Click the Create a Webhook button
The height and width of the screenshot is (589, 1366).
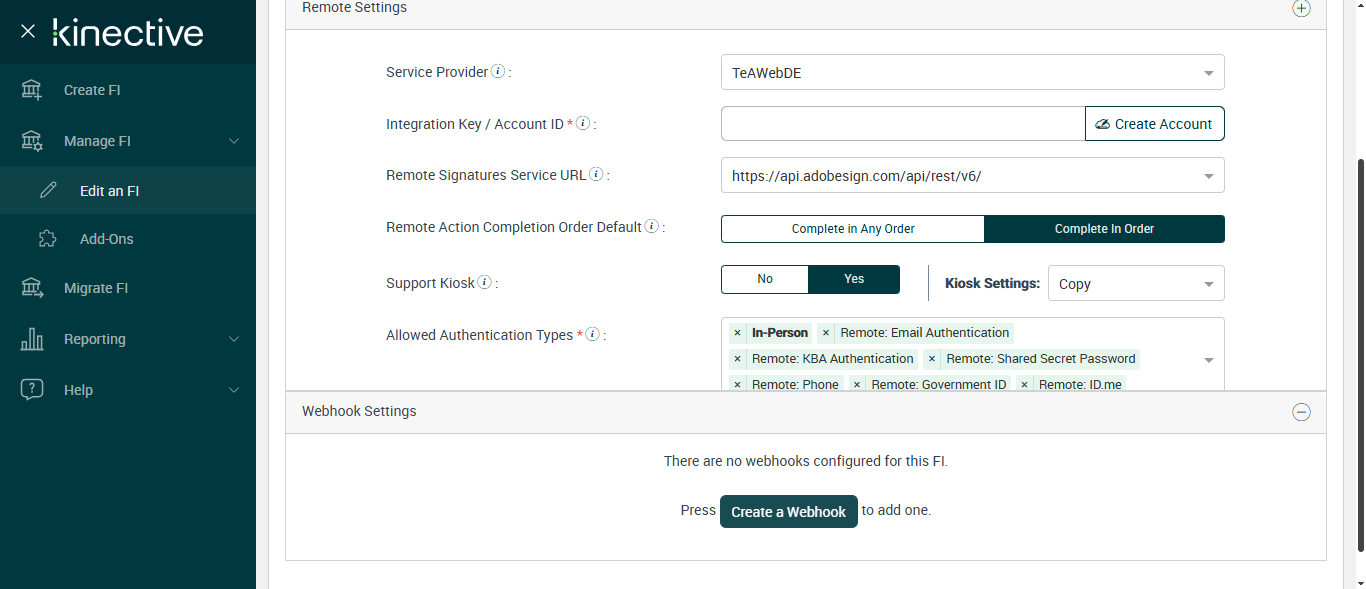[x=788, y=512]
